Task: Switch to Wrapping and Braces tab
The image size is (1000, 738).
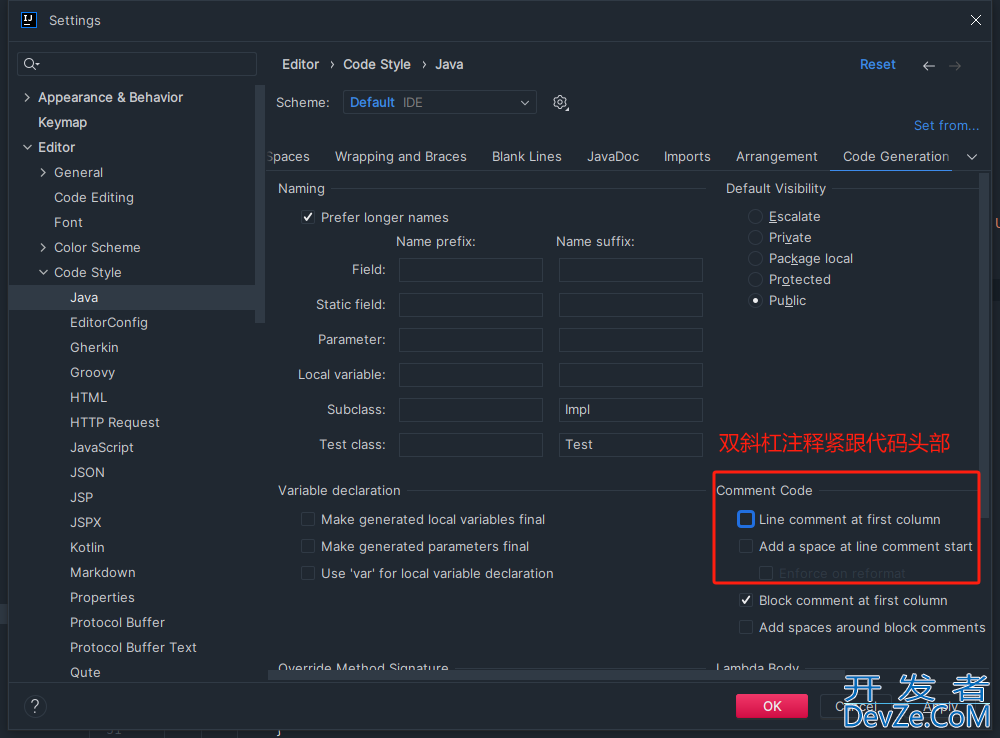Action: pyautogui.click(x=401, y=156)
